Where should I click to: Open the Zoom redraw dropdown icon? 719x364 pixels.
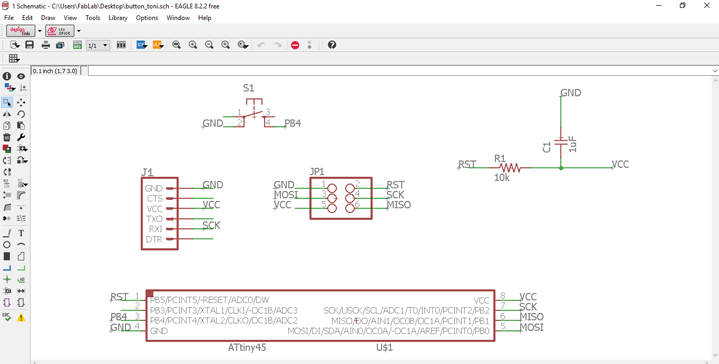point(243,45)
